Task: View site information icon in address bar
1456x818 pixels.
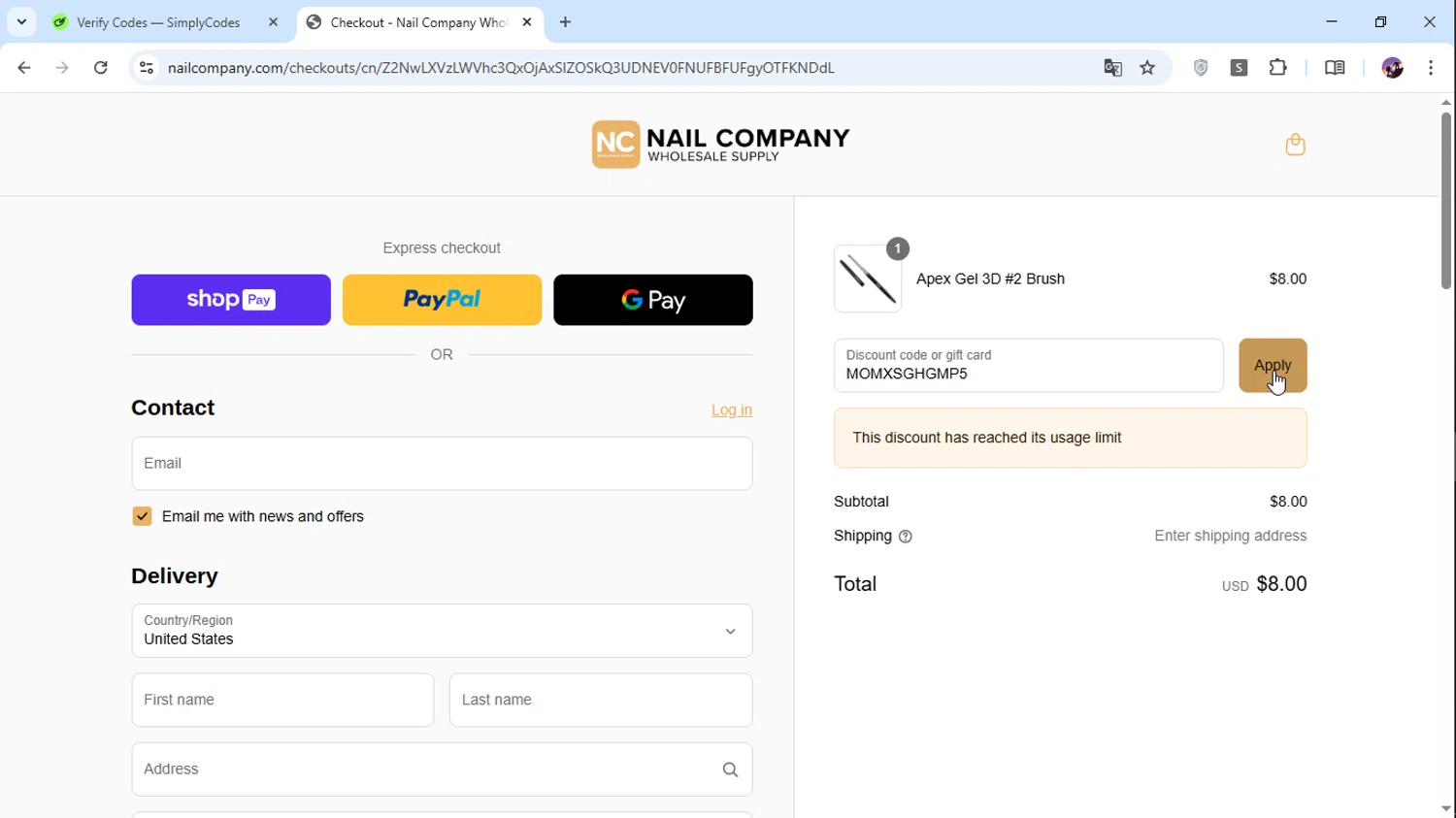Action: [x=147, y=68]
